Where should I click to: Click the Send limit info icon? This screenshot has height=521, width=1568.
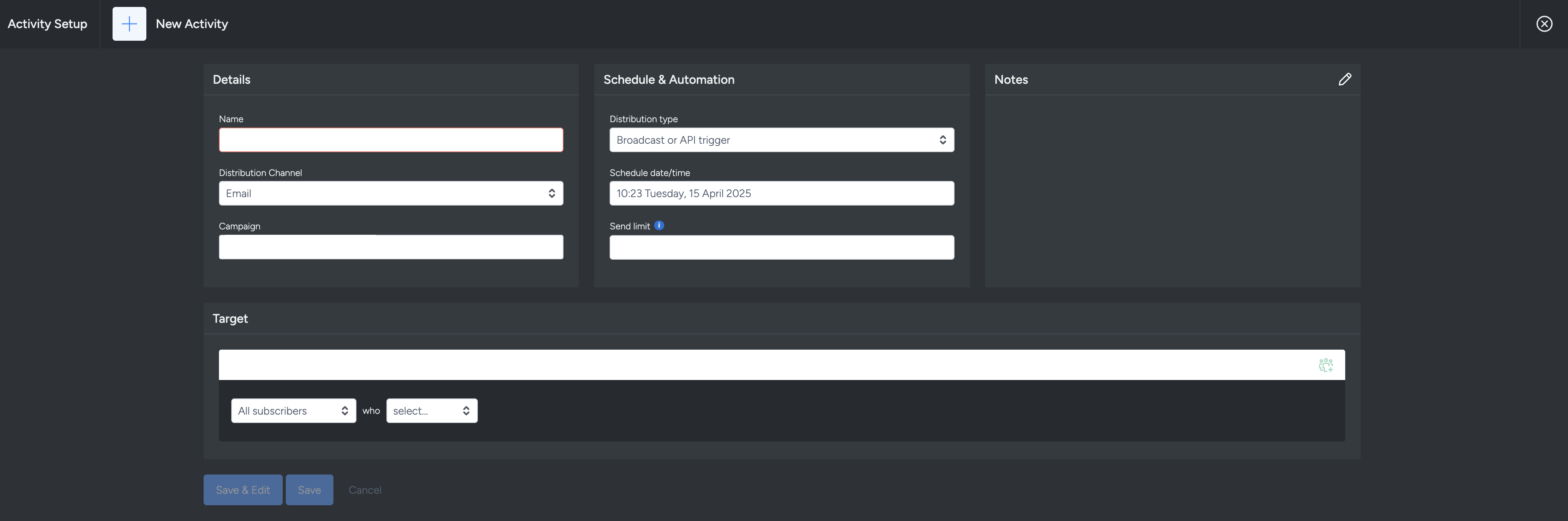[659, 225]
